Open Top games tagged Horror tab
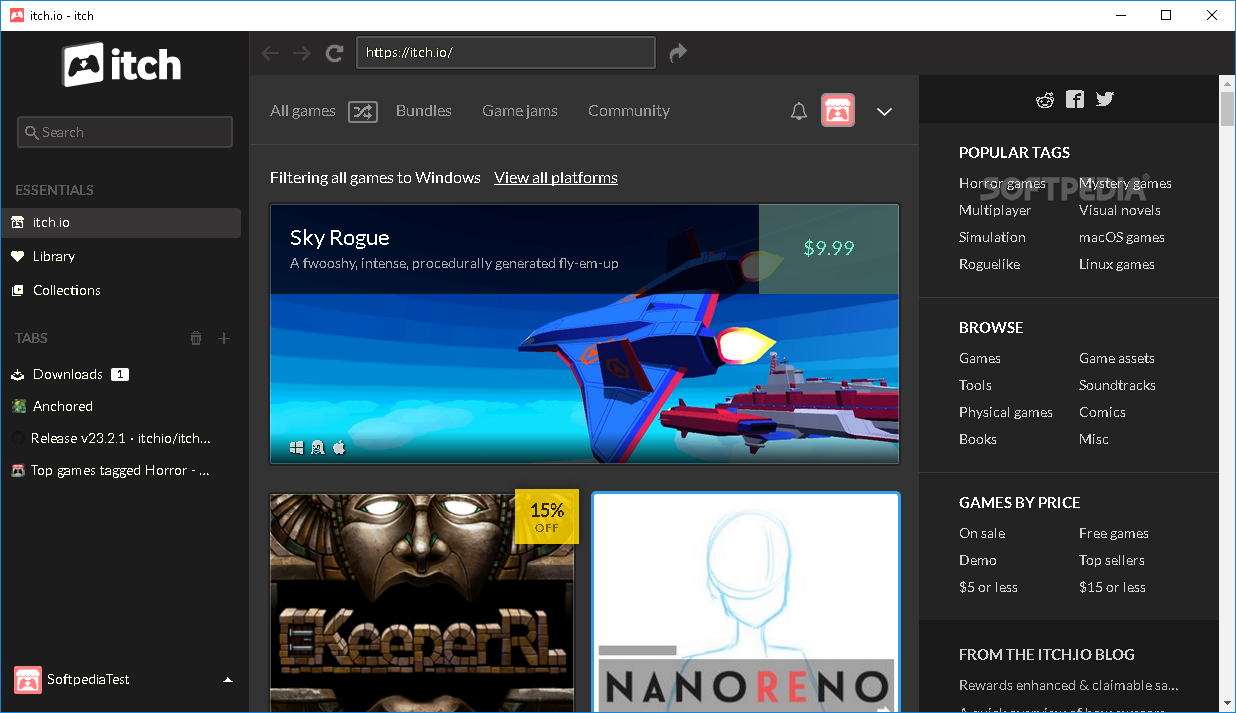 pos(121,470)
